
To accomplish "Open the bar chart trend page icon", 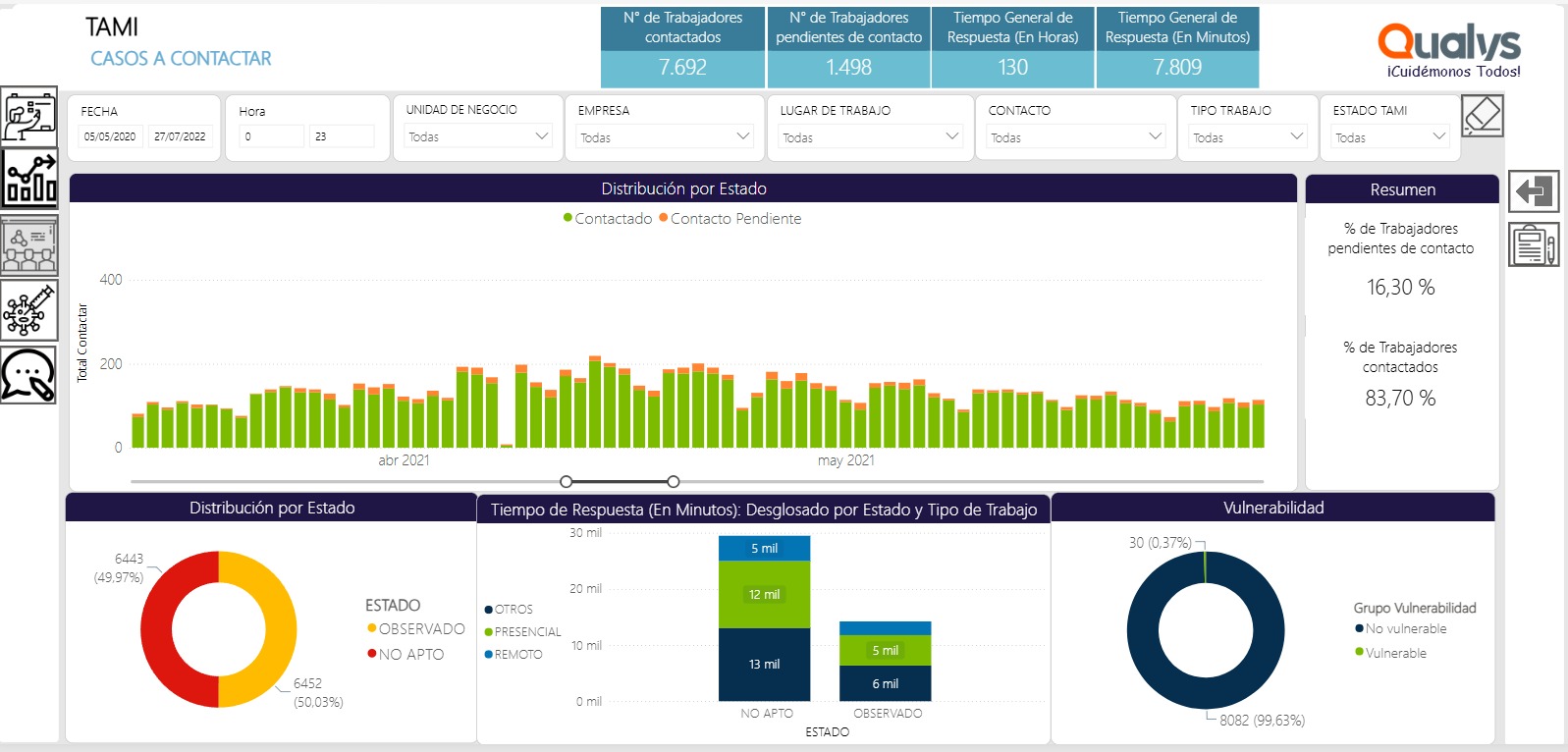I will point(28,179).
